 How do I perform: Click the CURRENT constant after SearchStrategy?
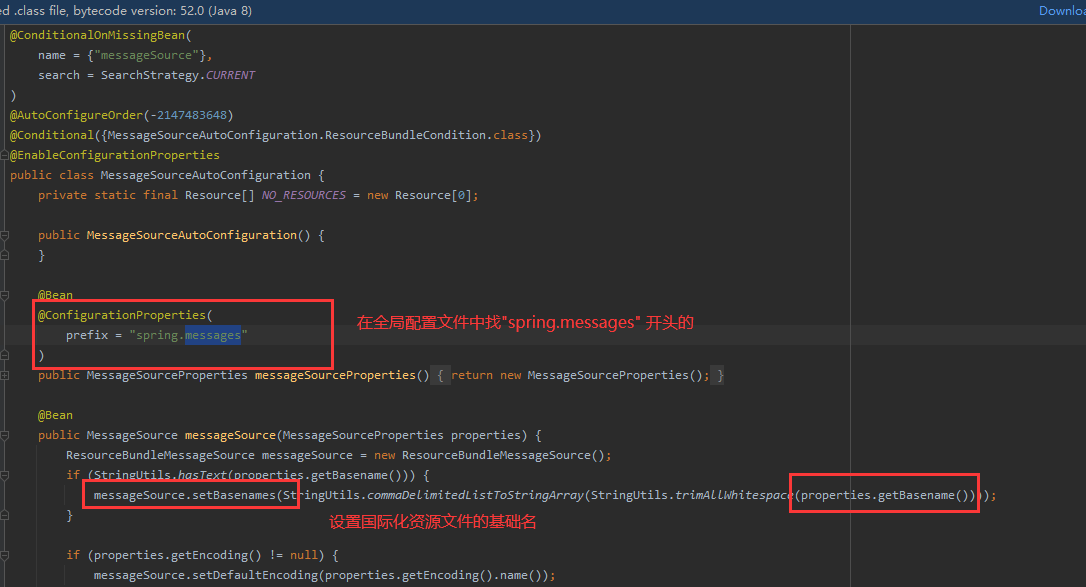[x=230, y=75]
